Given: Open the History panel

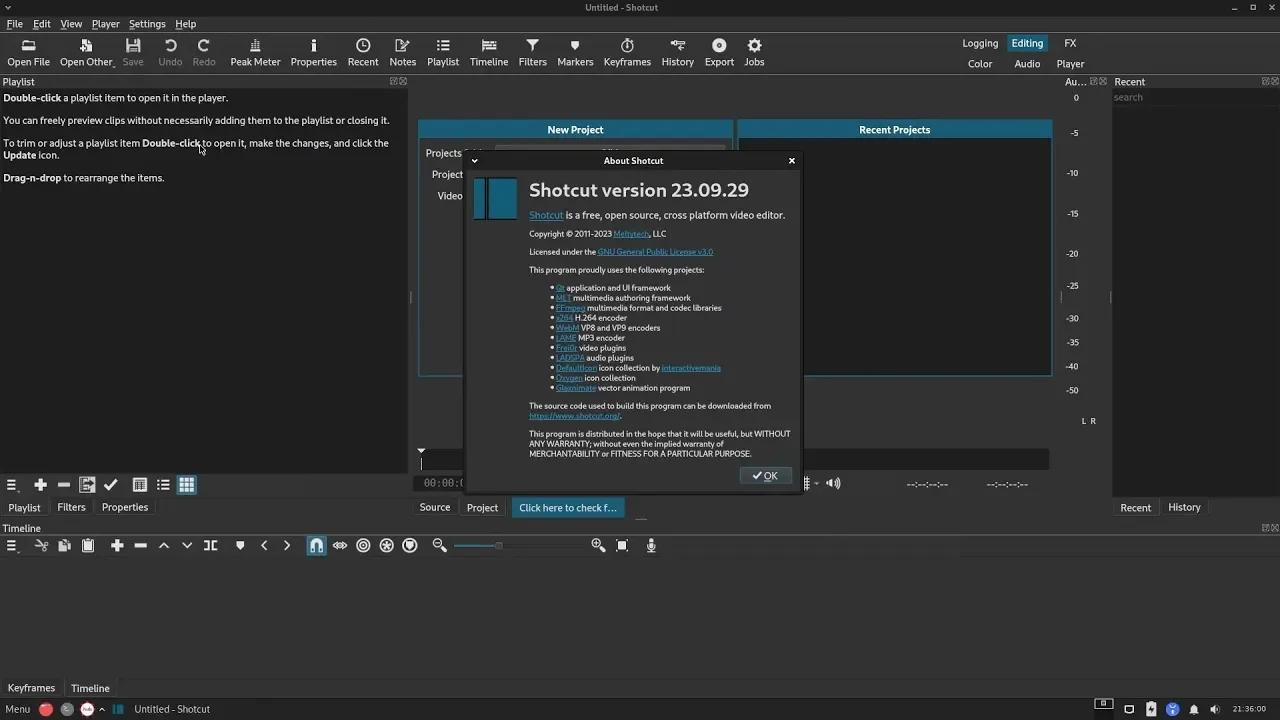Looking at the screenshot, I should point(677,52).
